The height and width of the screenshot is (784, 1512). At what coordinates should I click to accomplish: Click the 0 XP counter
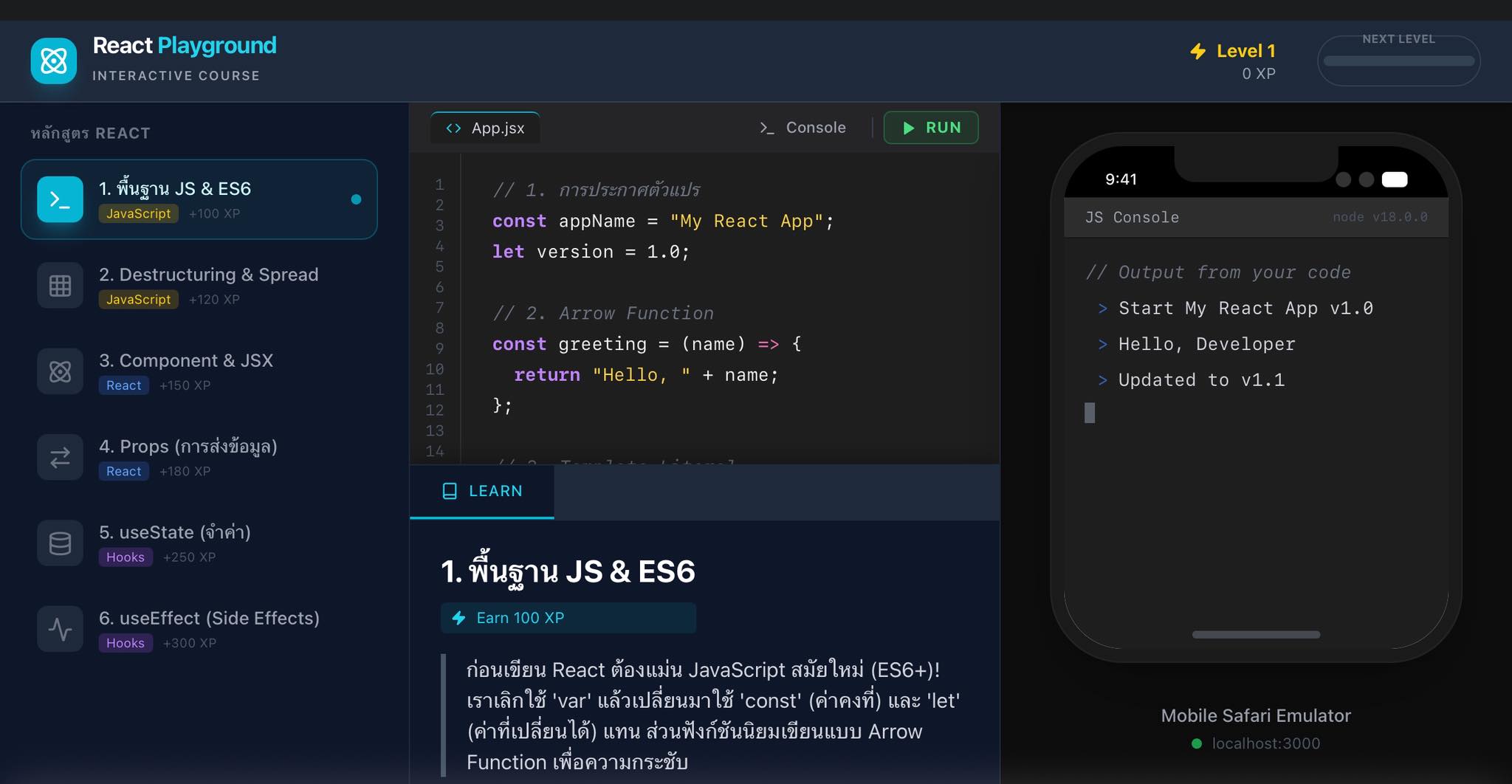pyautogui.click(x=1259, y=74)
